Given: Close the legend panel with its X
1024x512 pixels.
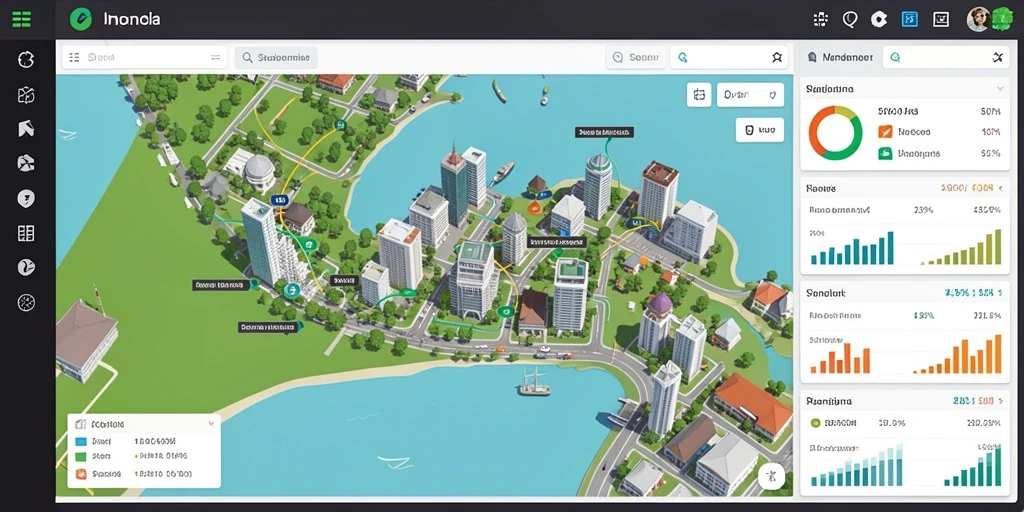Looking at the screenshot, I should pyautogui.click(x=211, y=424).
